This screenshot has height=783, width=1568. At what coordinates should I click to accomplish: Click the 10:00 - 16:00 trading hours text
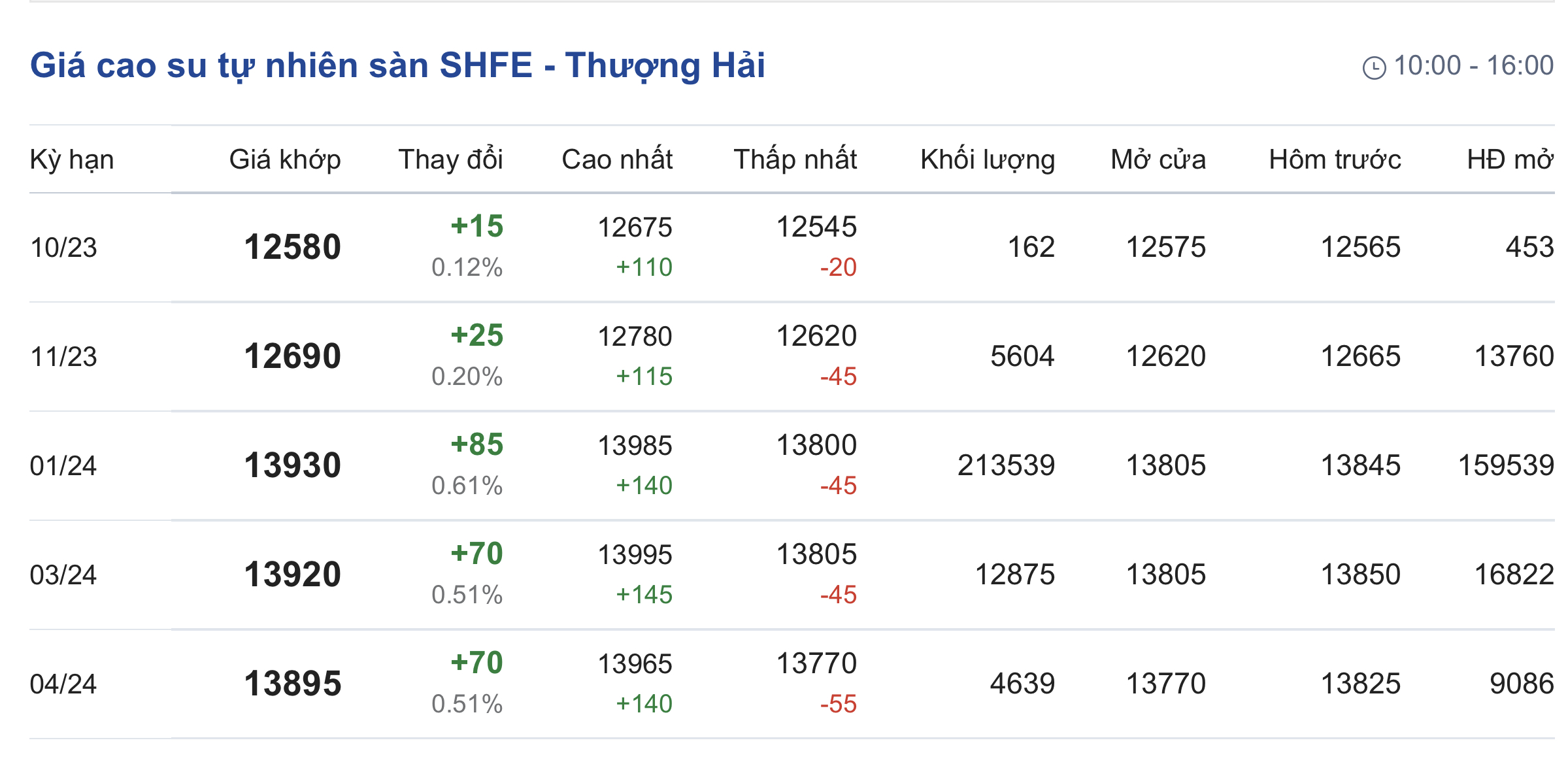1473,65
